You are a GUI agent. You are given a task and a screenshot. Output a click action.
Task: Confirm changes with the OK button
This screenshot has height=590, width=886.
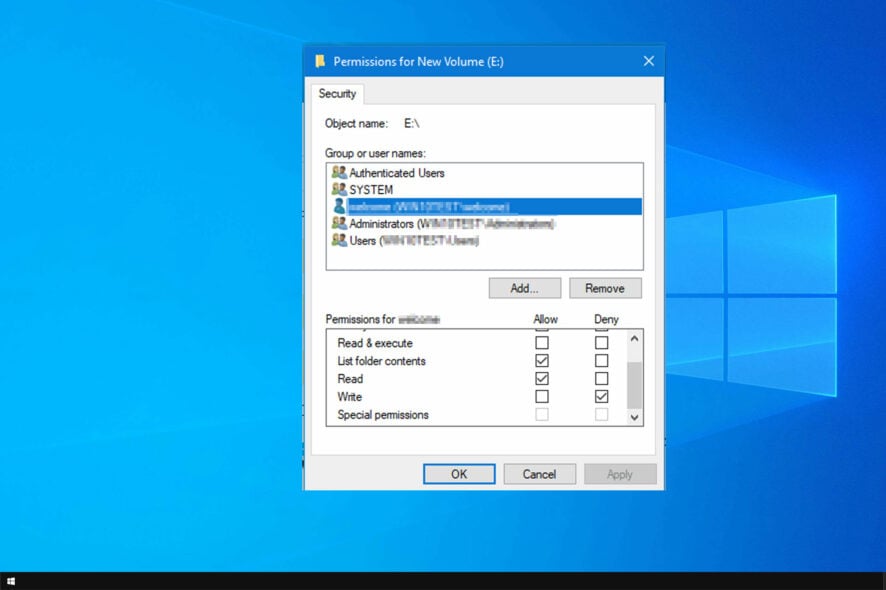tap(459, 473)
